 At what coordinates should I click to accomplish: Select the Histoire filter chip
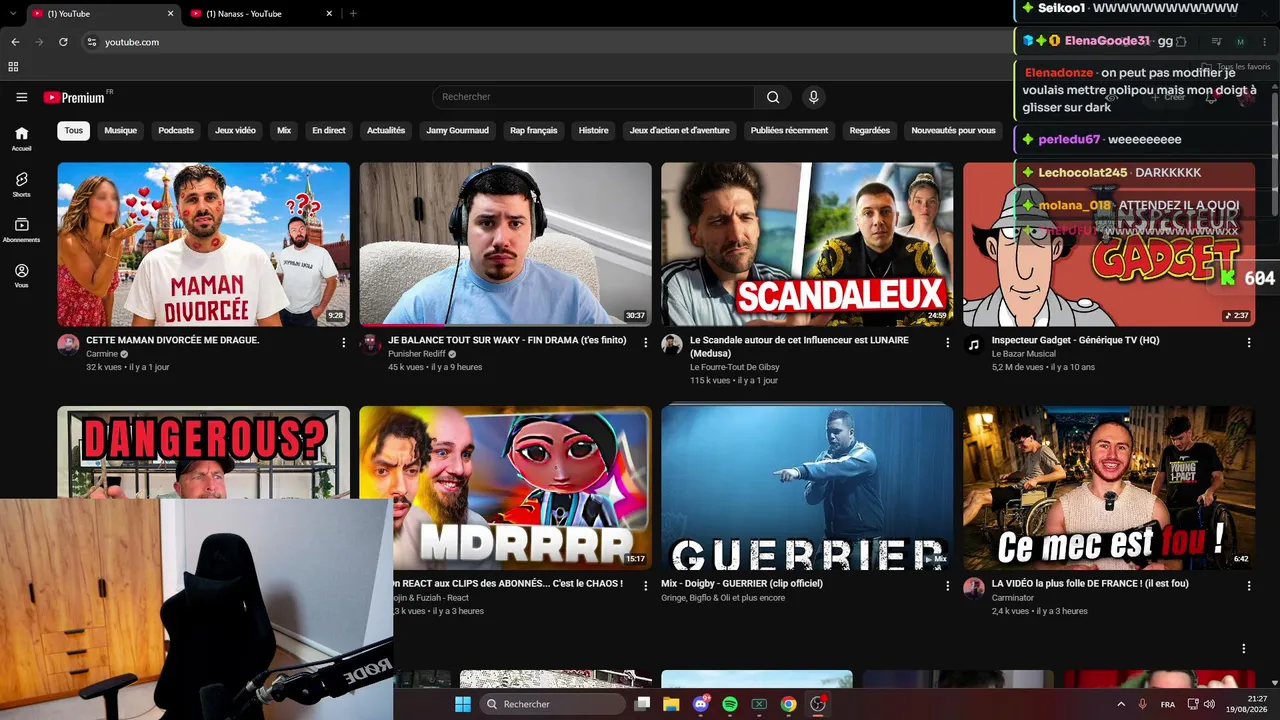point(593,130)
